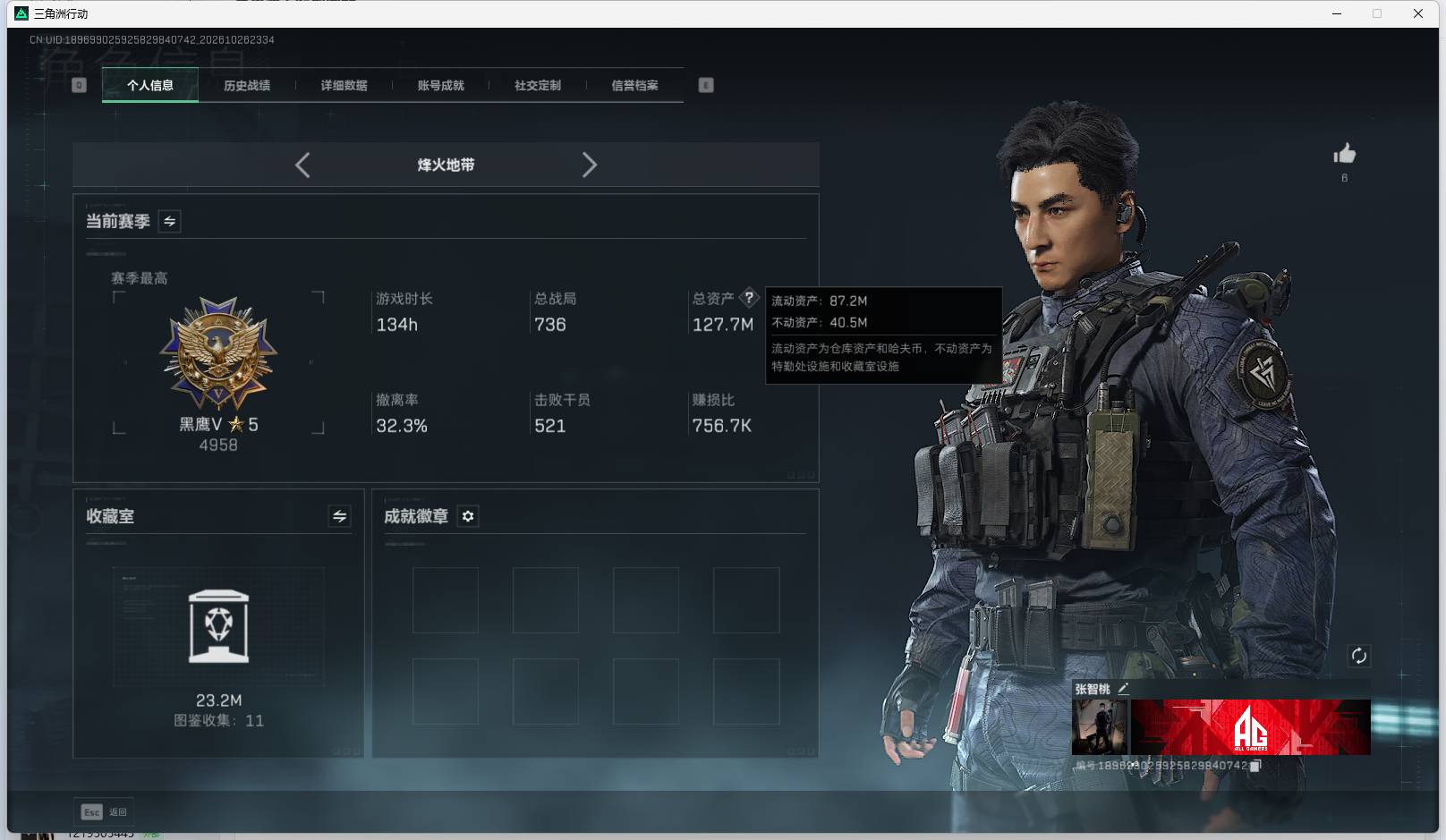Edit the name 张智桃 with pencil icon
Viewport: 1446px width, 840px height.
click(1123, 689)
